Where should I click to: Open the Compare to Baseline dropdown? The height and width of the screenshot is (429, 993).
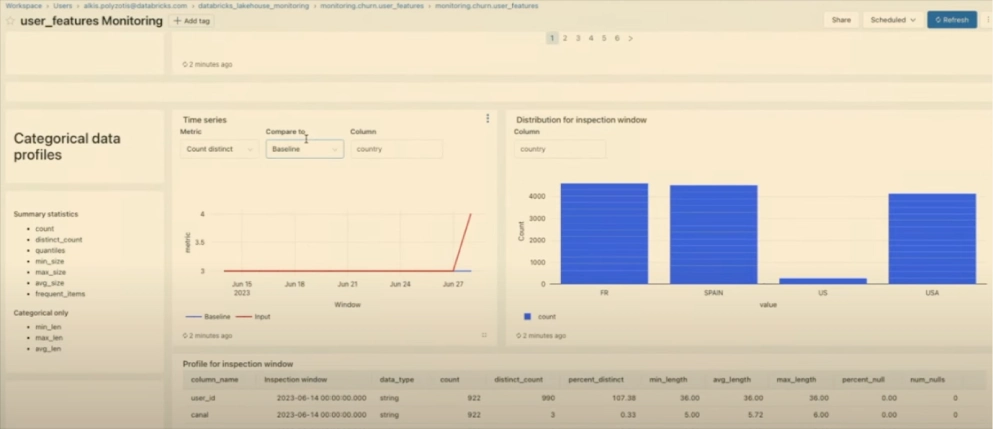305,149
